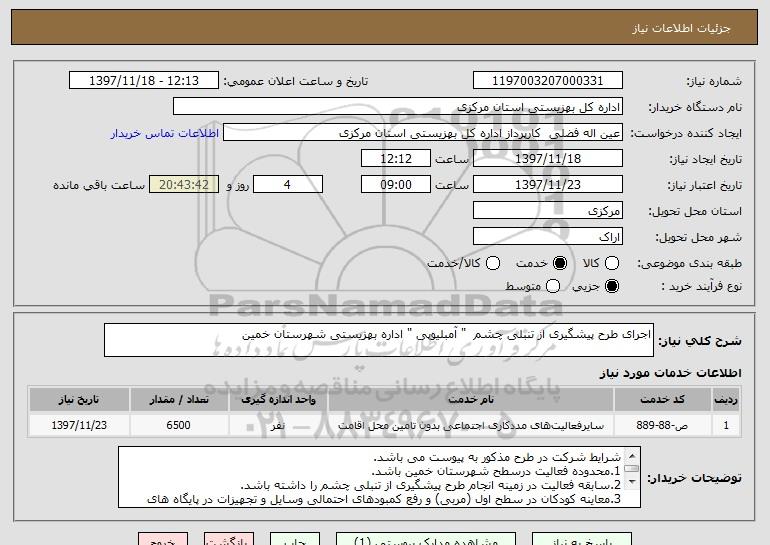This screenshot has width=770, height=545.
Task: Click creation time field 12:12
Action: [x=396, y=159]
